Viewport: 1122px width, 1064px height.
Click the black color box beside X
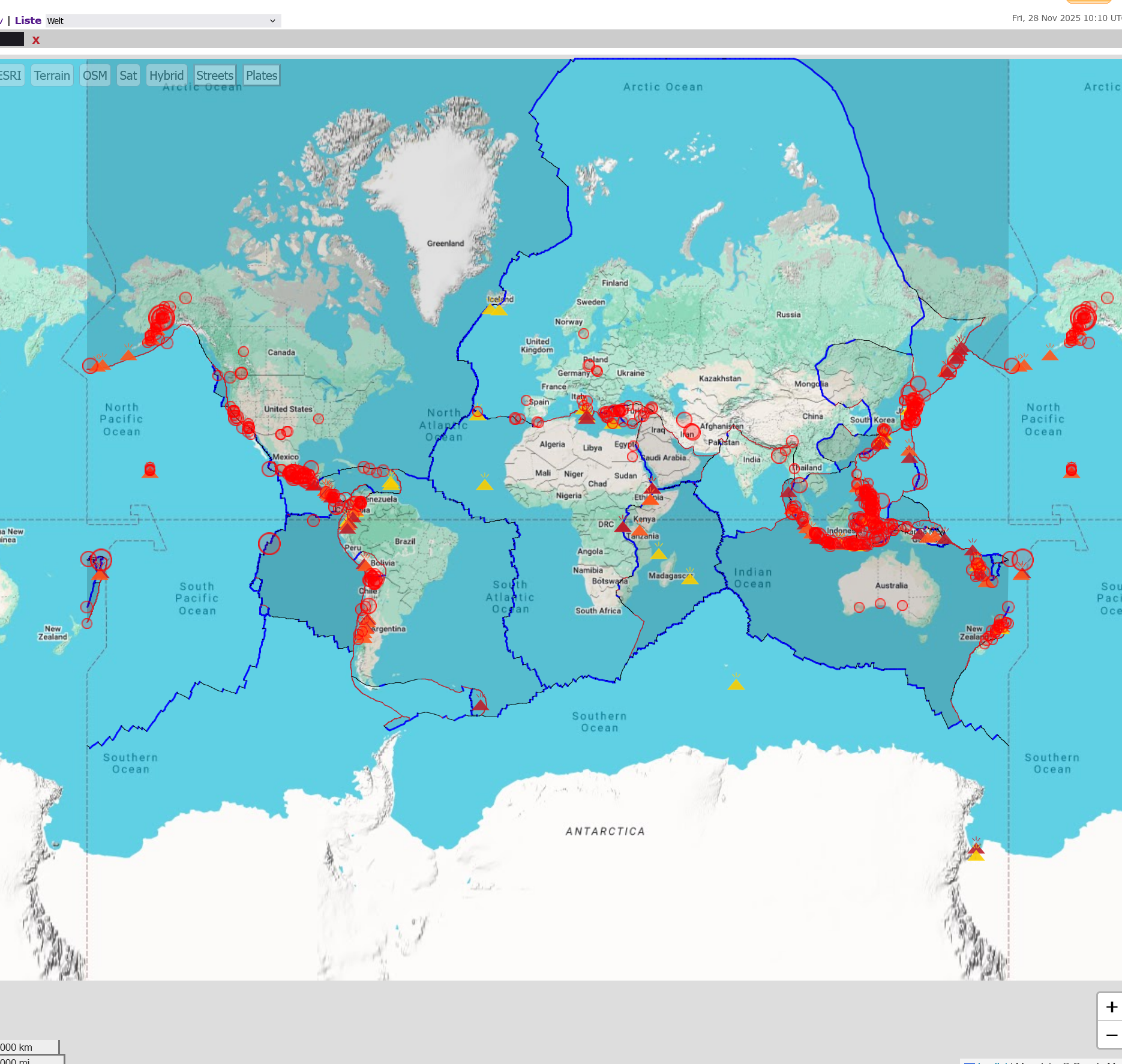point(12,40)
